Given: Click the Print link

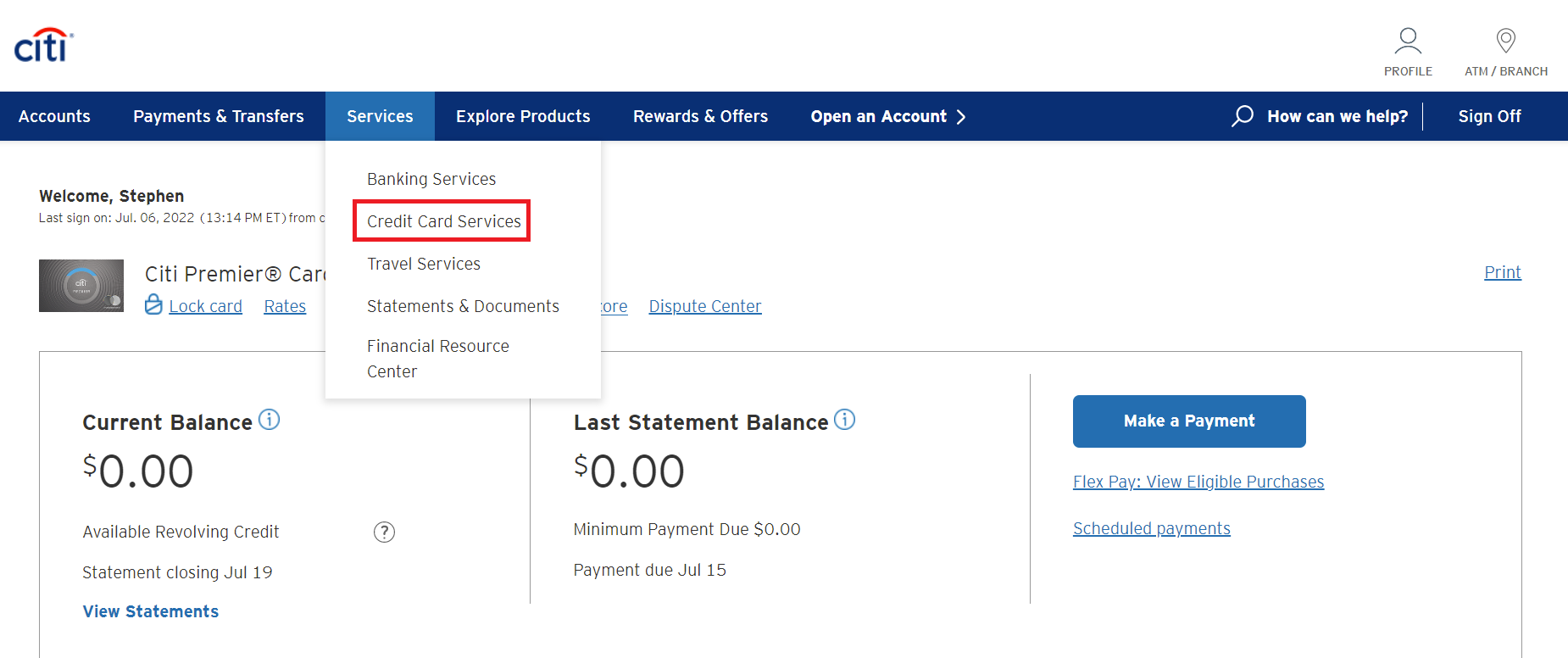Looking at the screenshot, I should pyautogui.click(x=1503, y=272).
